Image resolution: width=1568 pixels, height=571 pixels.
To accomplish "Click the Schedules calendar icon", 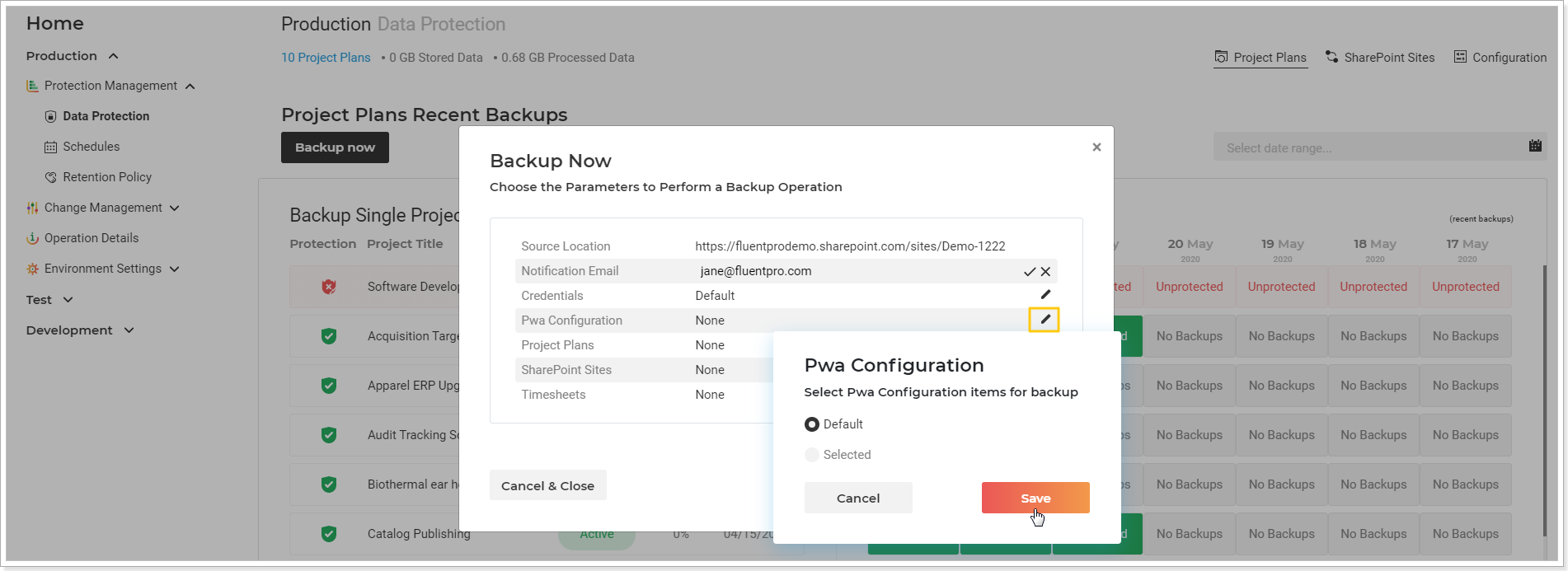I will point(50,147).
